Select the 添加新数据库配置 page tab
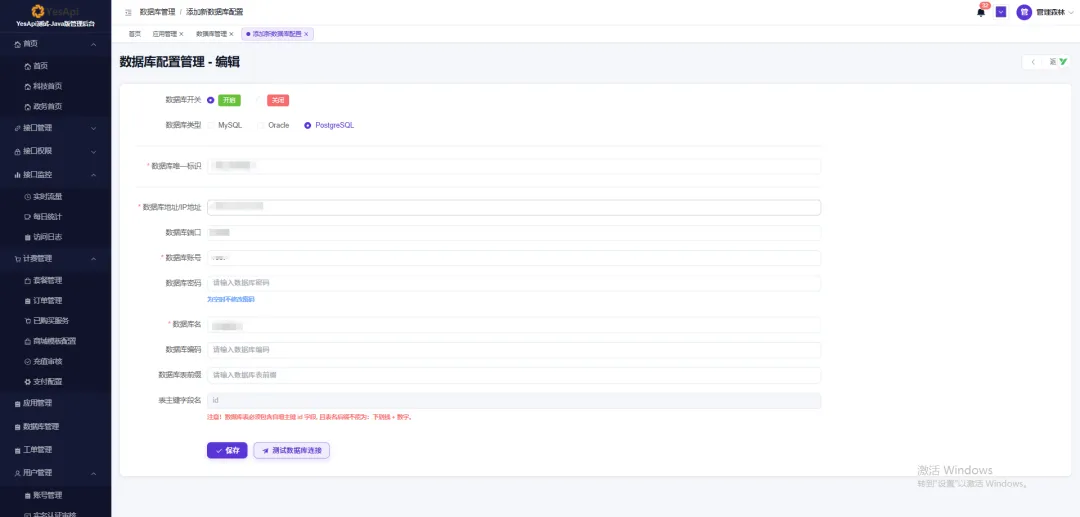1080x517 pixels. point(276,34)
